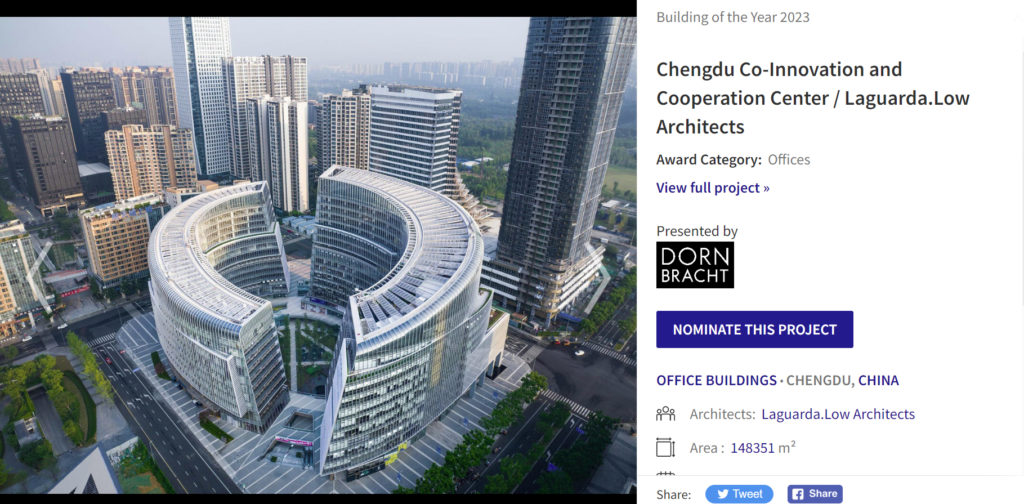
Task: Share on Twitter via Tweet button
Action: point(739,494)
